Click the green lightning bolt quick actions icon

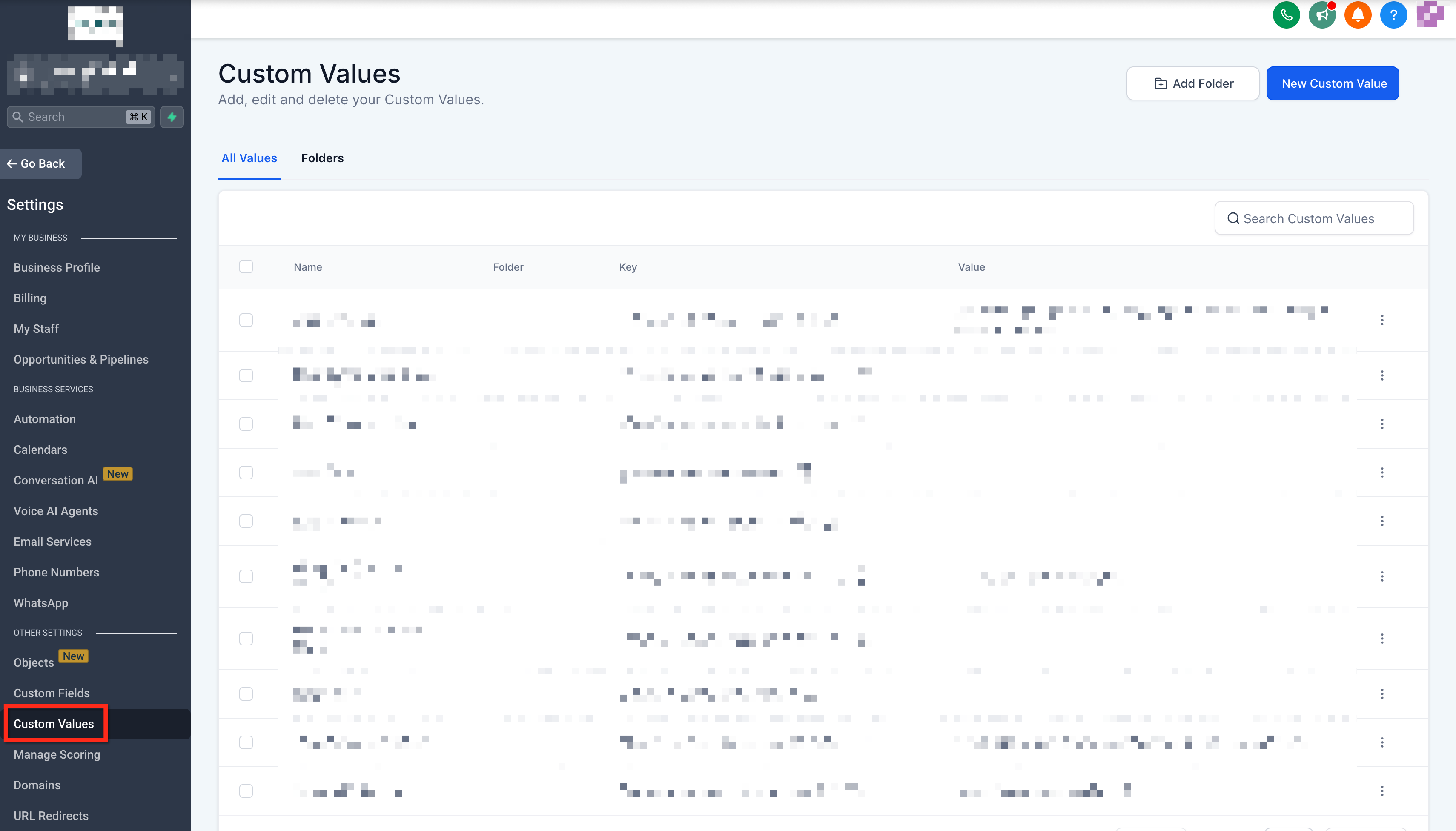click(172, 117)
